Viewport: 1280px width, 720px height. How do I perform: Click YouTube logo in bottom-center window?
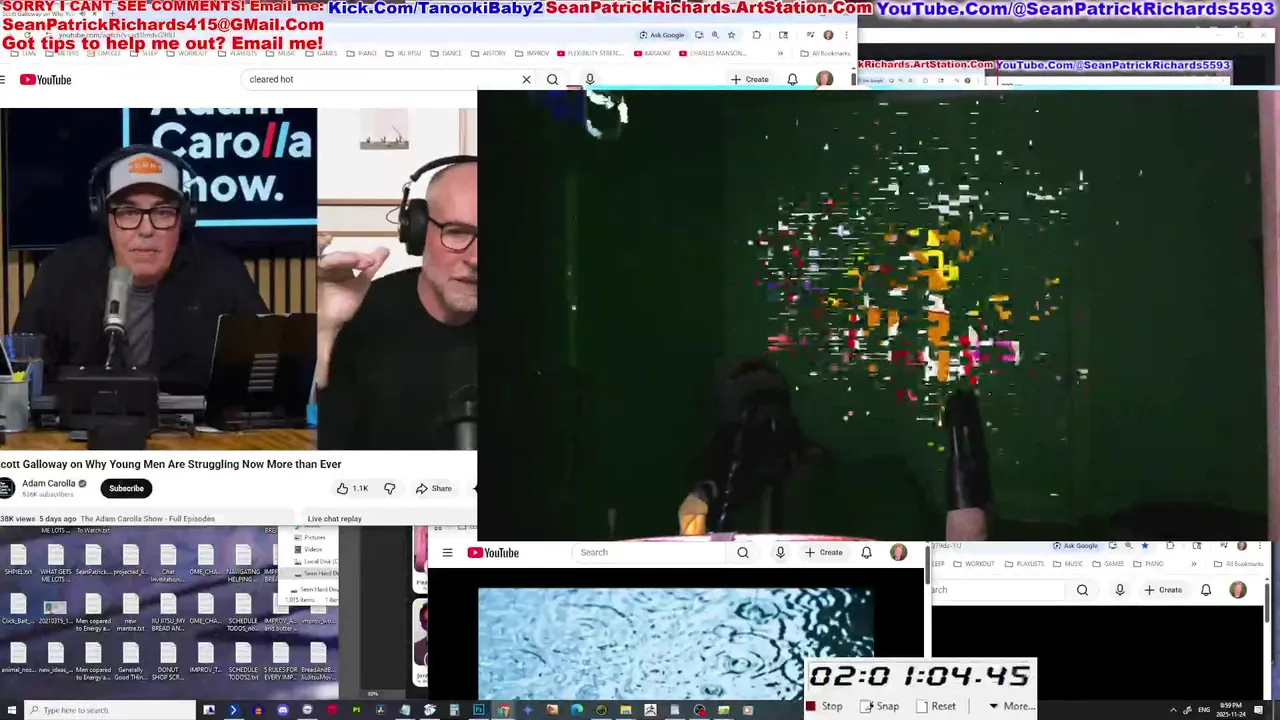click(493, 552)
